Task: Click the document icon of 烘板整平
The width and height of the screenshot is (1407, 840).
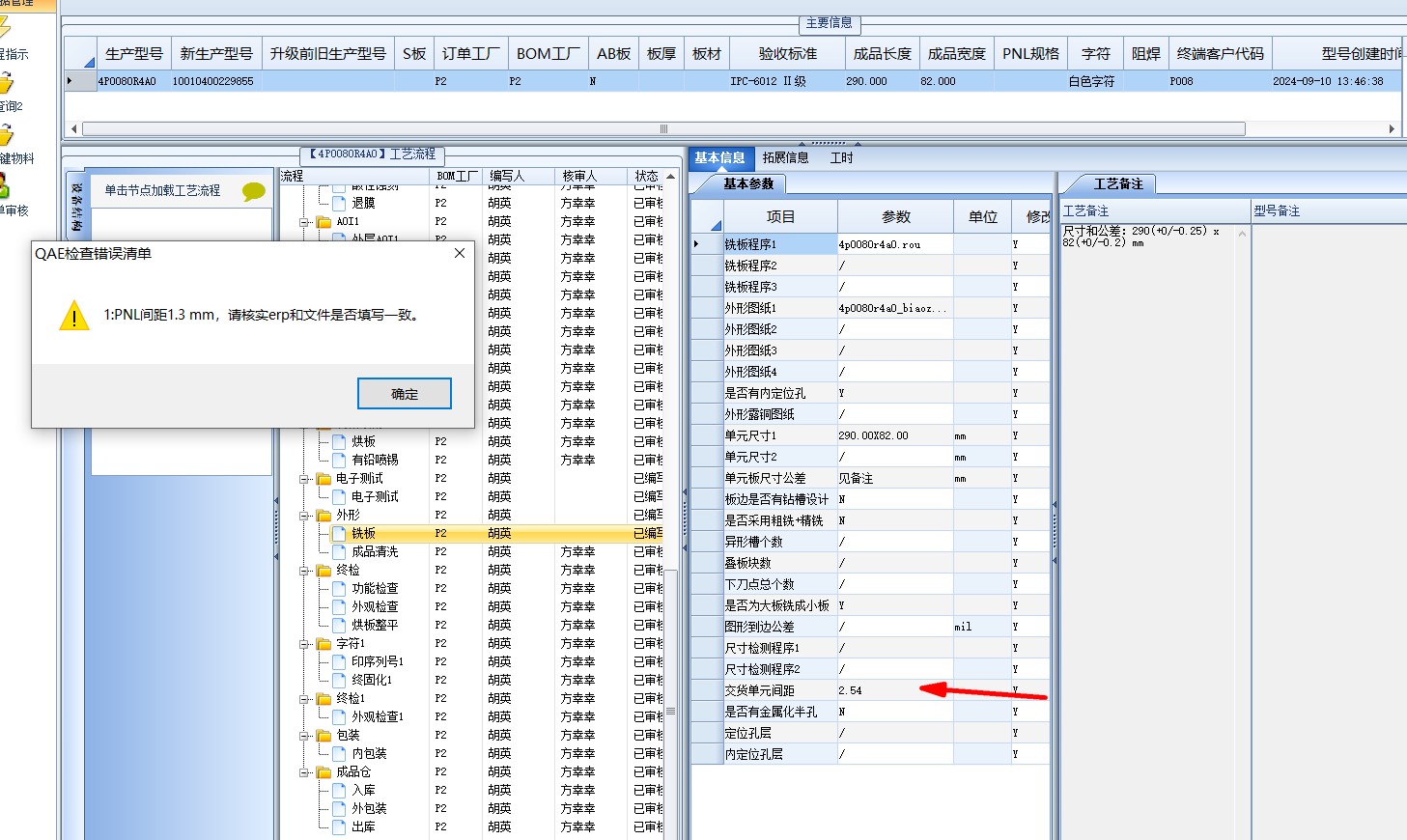Action: tap(339, 625)
